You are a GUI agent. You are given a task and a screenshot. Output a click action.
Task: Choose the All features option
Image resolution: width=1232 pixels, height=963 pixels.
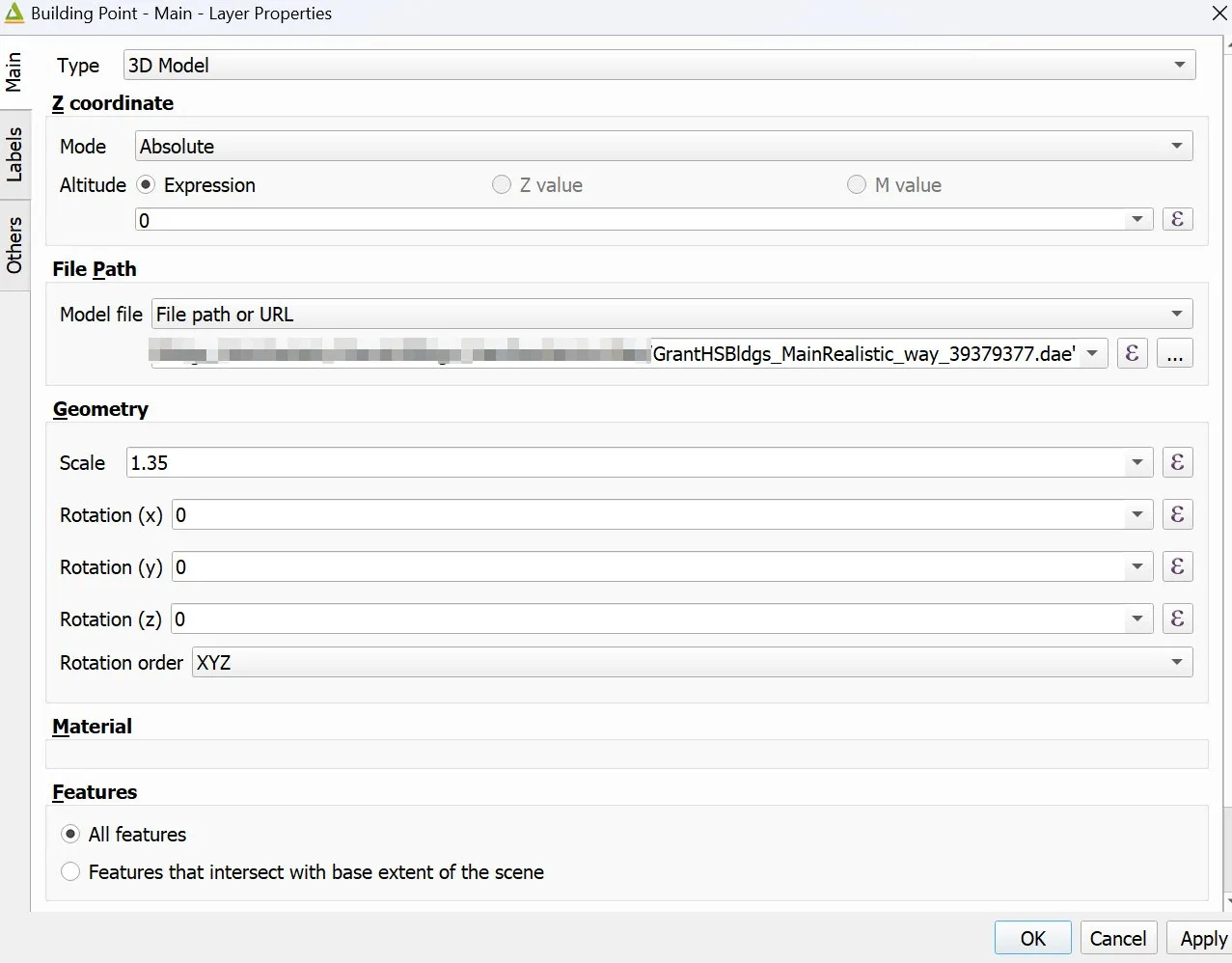[70, 834]
